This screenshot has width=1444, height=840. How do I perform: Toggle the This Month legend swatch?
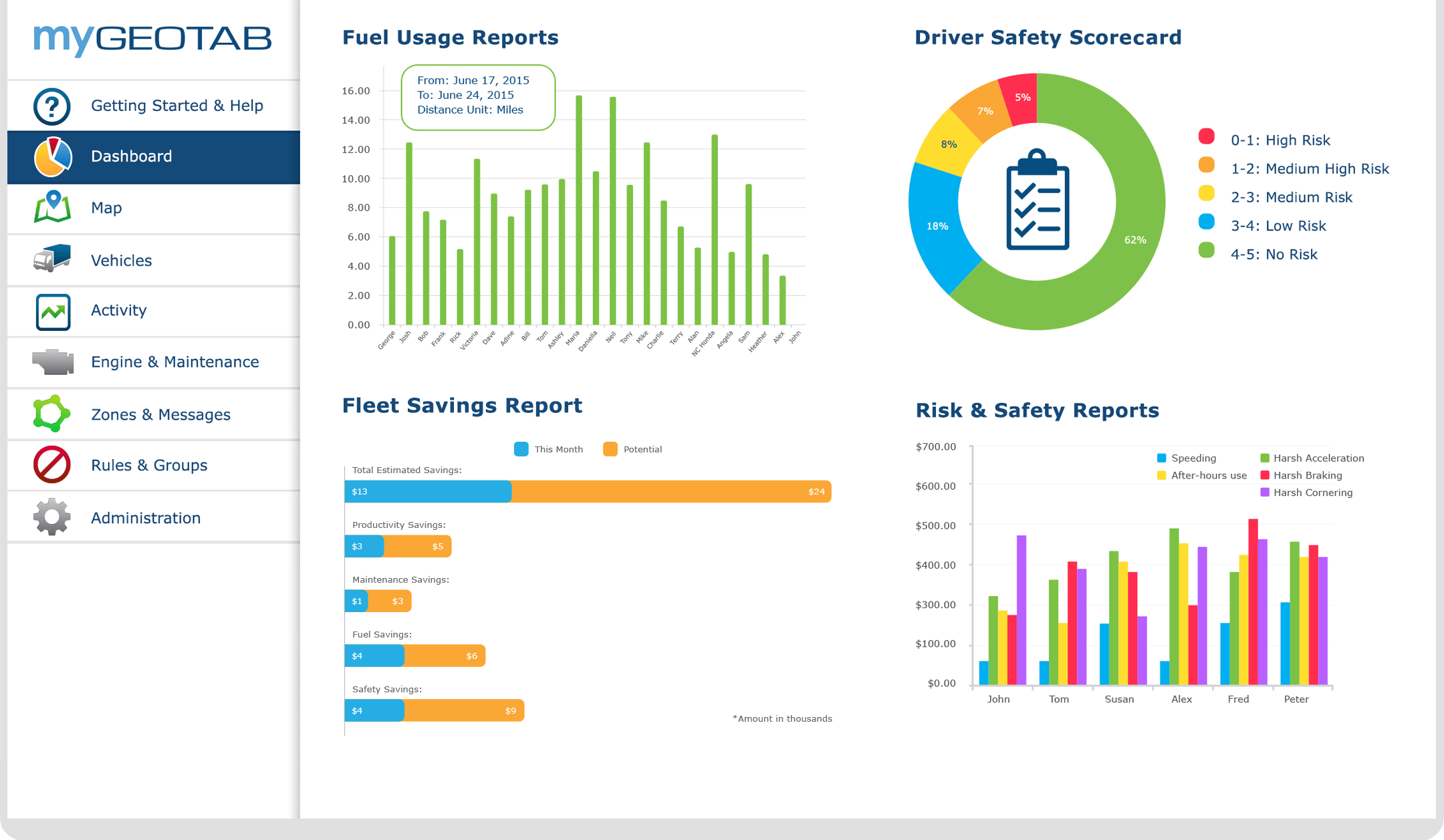coord(521,449)
